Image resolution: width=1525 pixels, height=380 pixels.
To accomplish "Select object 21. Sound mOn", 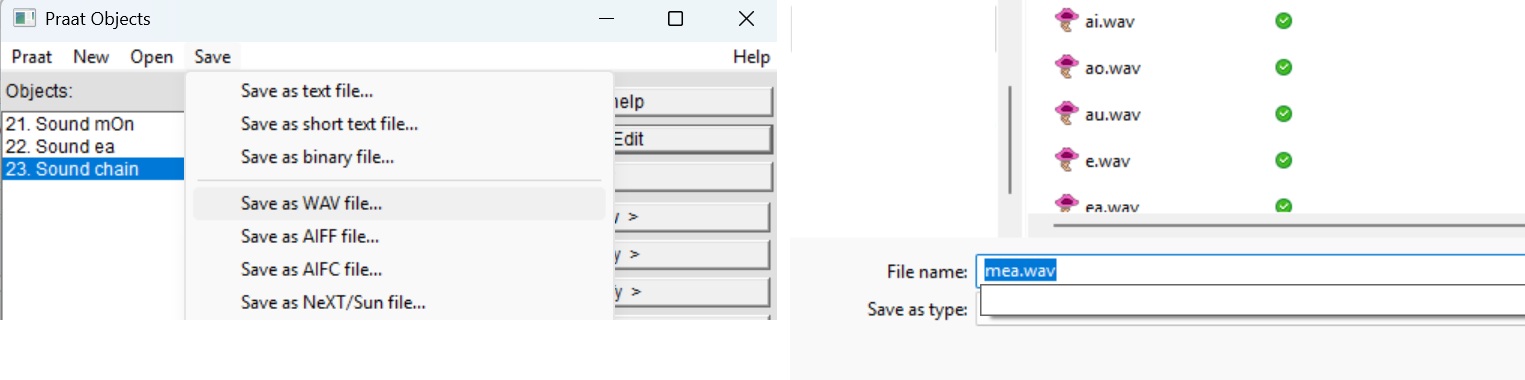I will pyautogui.click(x=94, y=124).
